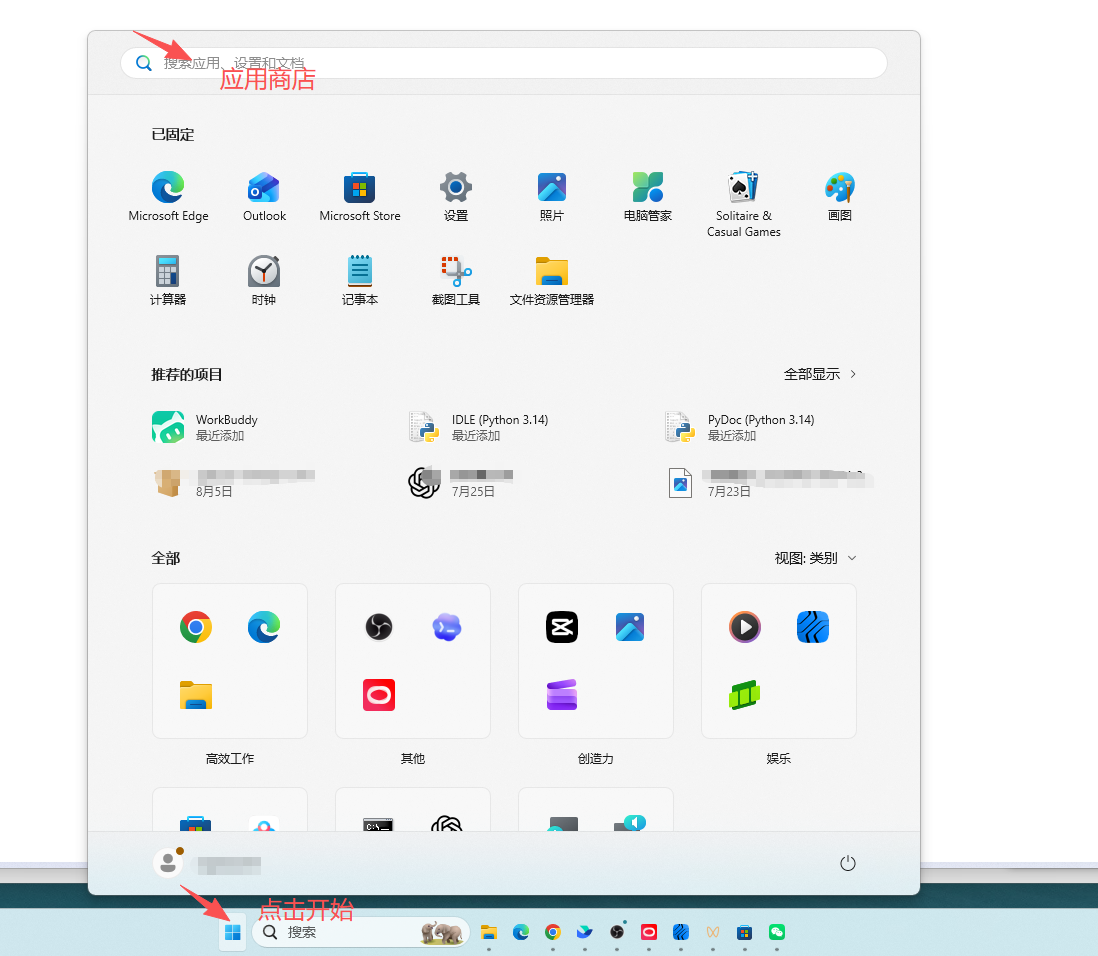Launch CapCut in the 创造力 group
1098x956 pixels.
click(562, 627)
